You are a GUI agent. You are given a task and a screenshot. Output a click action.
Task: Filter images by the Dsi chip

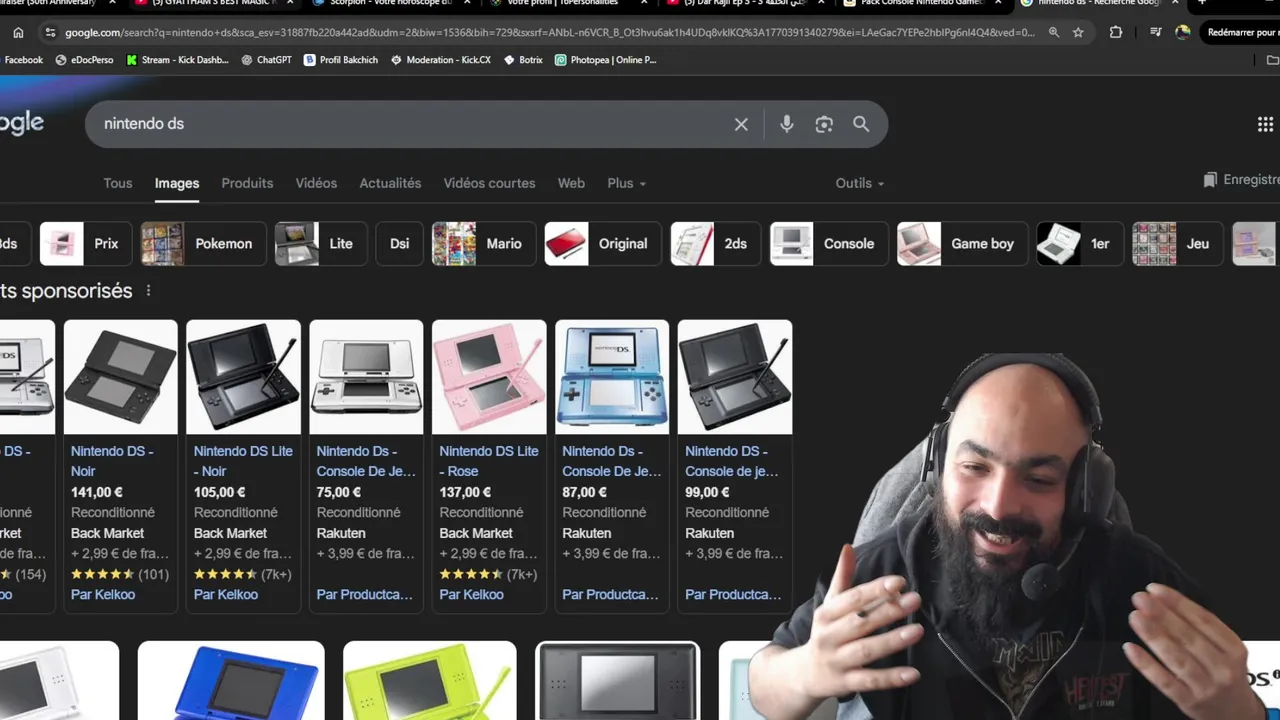[399, 243]
